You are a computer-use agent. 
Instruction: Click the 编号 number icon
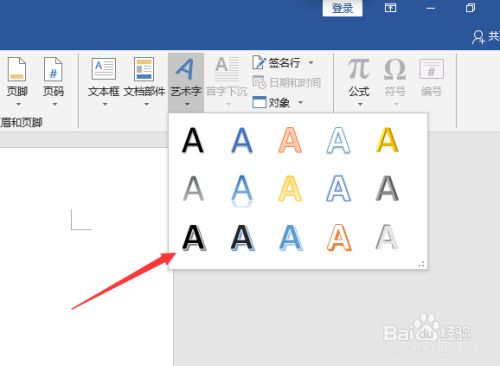coord(431,69)
